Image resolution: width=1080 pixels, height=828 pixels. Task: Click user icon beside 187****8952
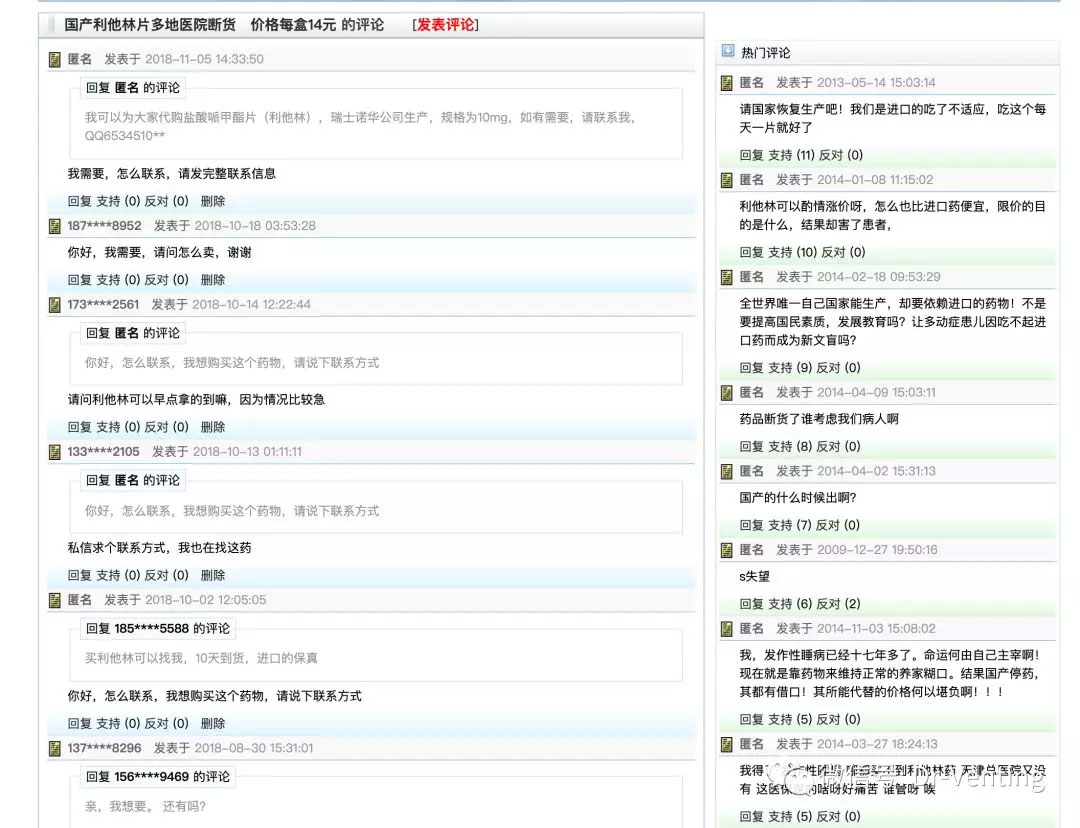pos(55,226)
